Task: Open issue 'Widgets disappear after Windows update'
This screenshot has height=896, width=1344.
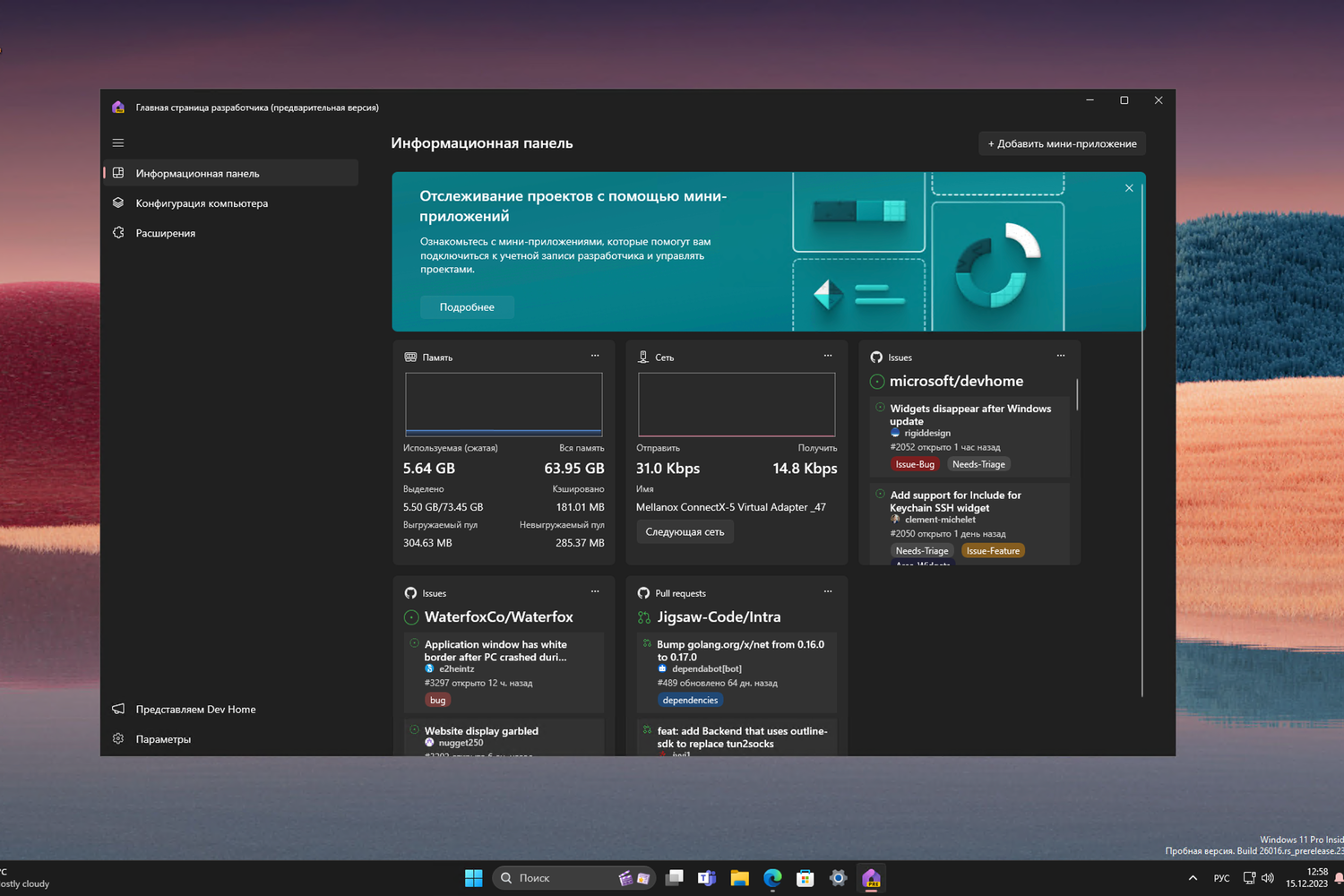Action: click(x=970, y=415)
